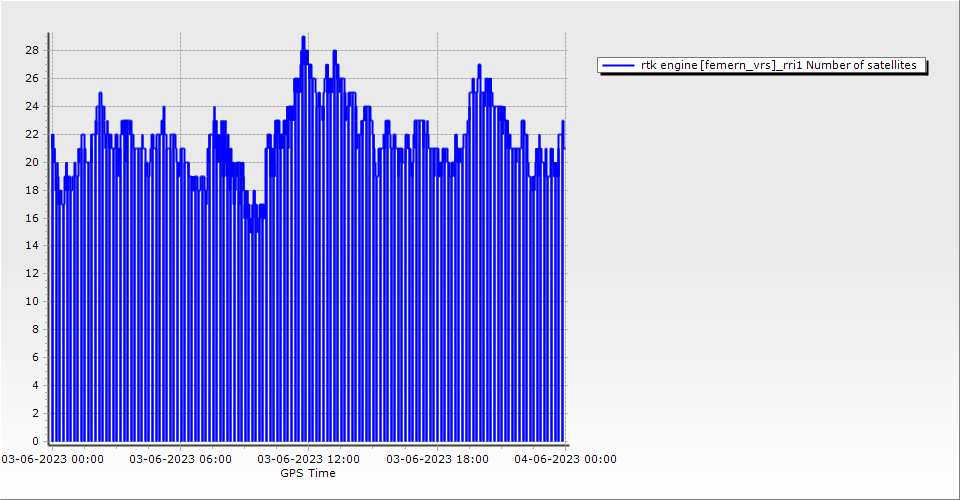
Task: Click the y-axis tick label 24
Action: [x=33, y=106]
